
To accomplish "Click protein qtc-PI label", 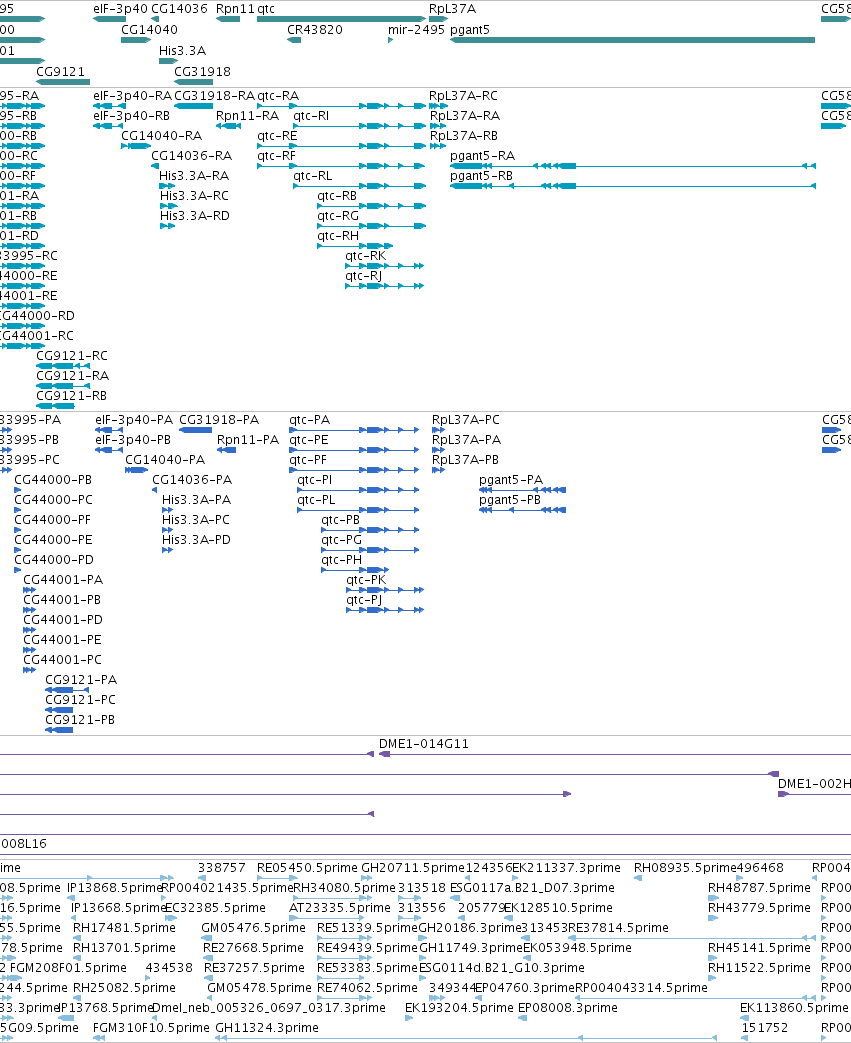I will (315, 480).
